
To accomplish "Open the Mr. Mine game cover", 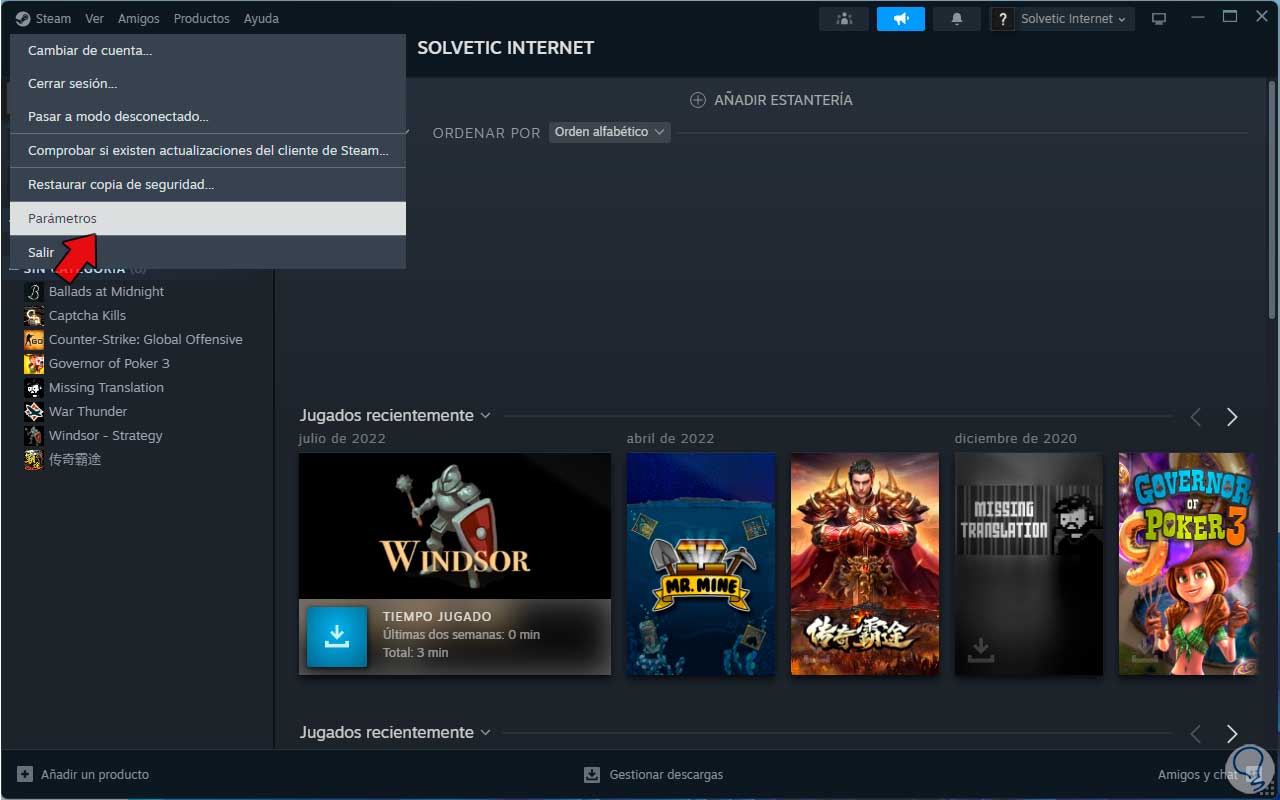I will (x=701, y=564).
